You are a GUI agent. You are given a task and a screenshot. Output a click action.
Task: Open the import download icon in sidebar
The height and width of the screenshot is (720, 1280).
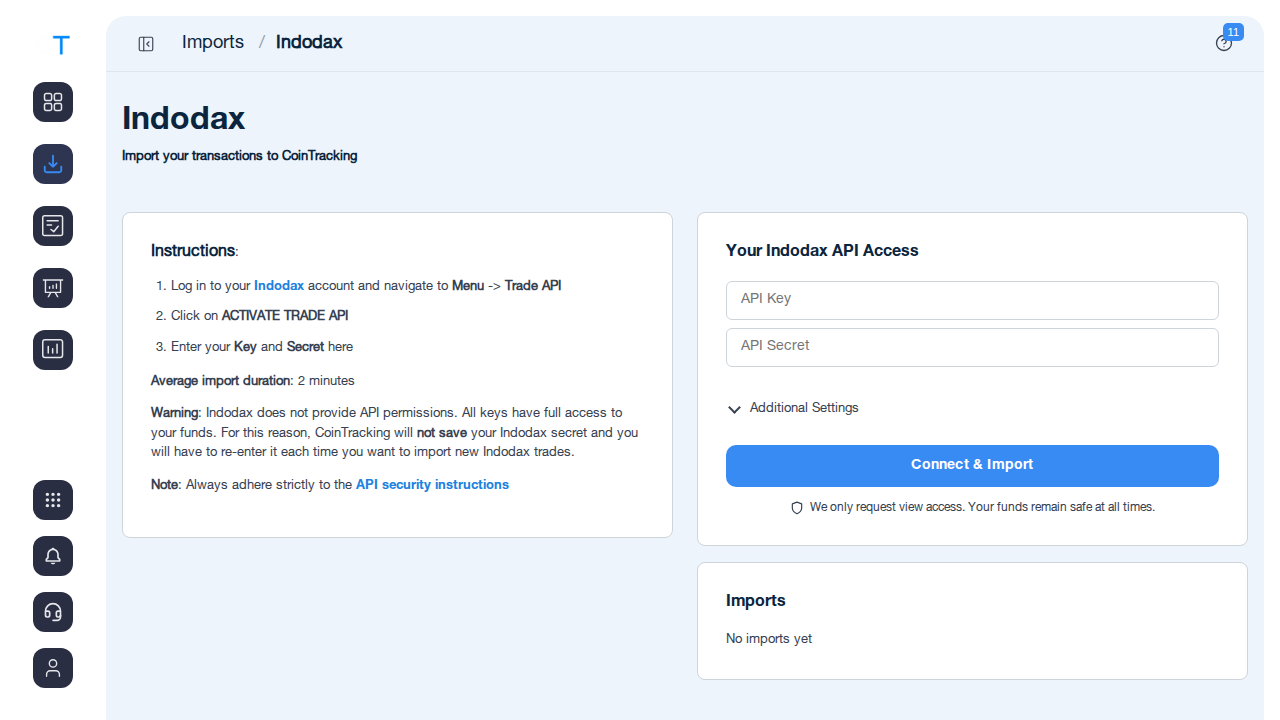pos(53,164)
